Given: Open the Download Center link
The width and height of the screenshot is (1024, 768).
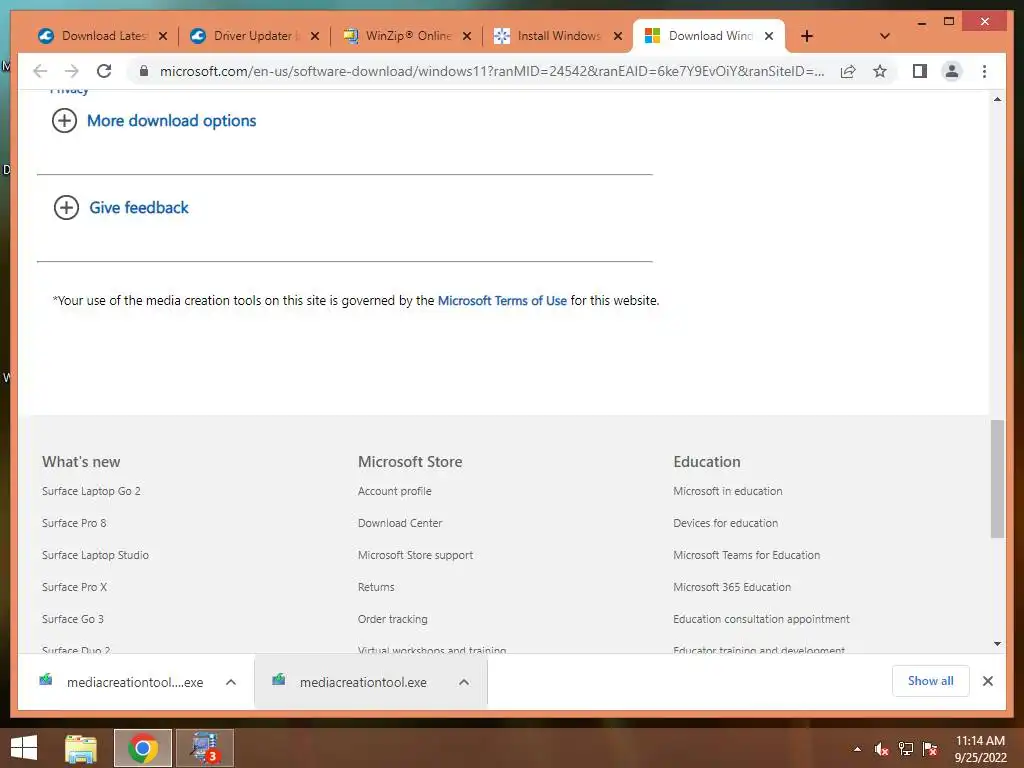Looking at the screenshot, I should [400, 523].
